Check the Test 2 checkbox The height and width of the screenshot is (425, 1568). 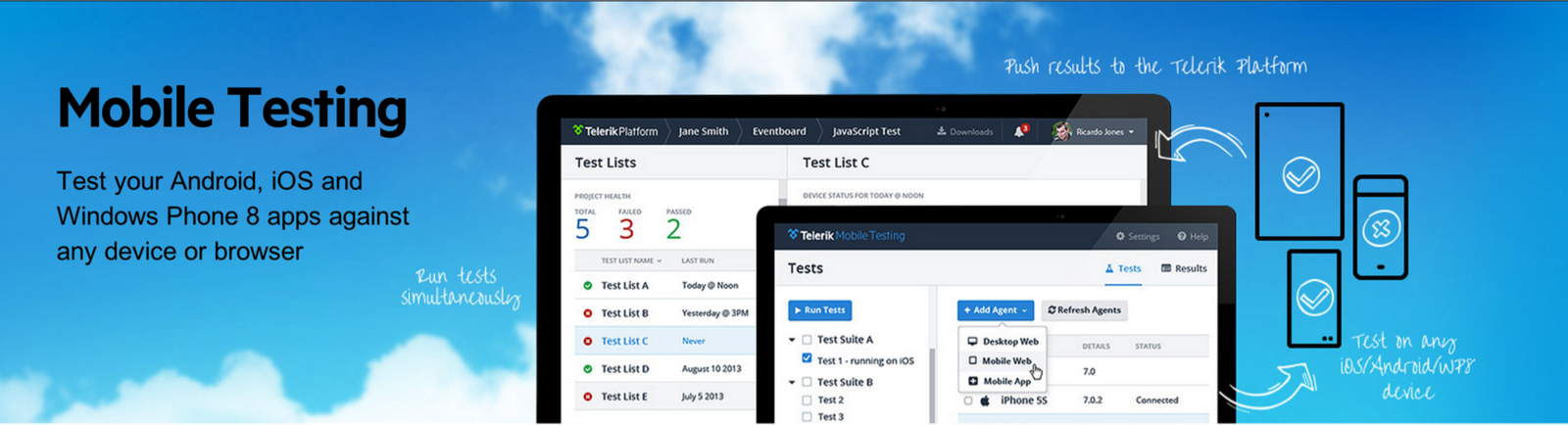click(807, 401)
